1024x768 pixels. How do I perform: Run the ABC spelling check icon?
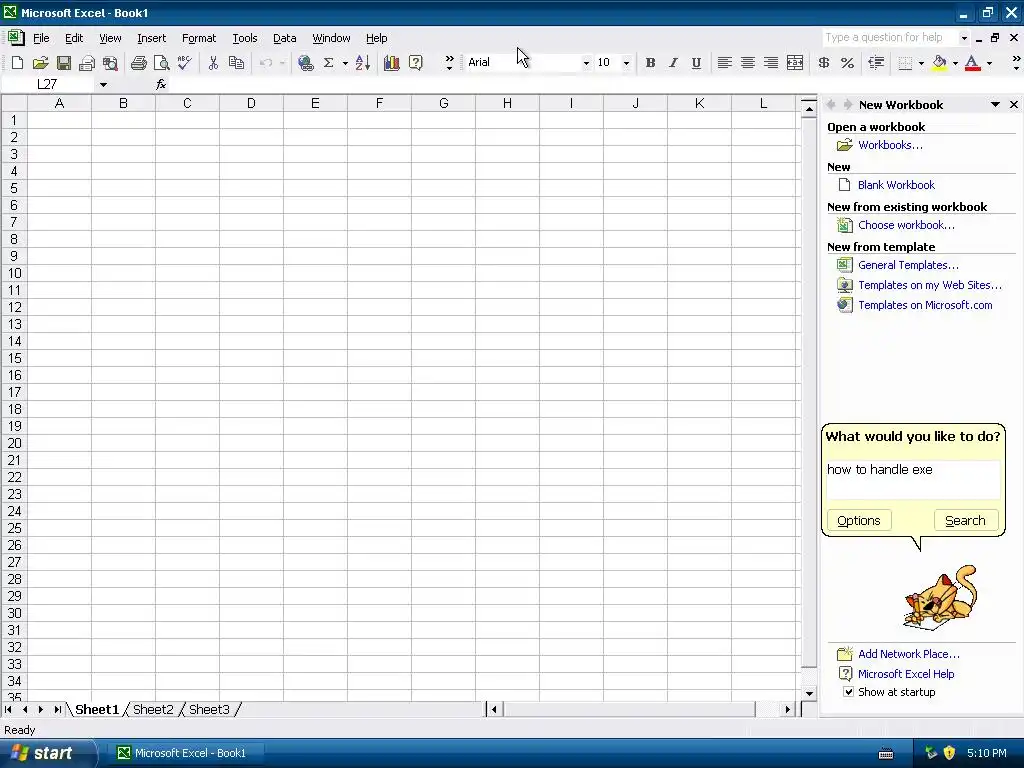(185, 63)
